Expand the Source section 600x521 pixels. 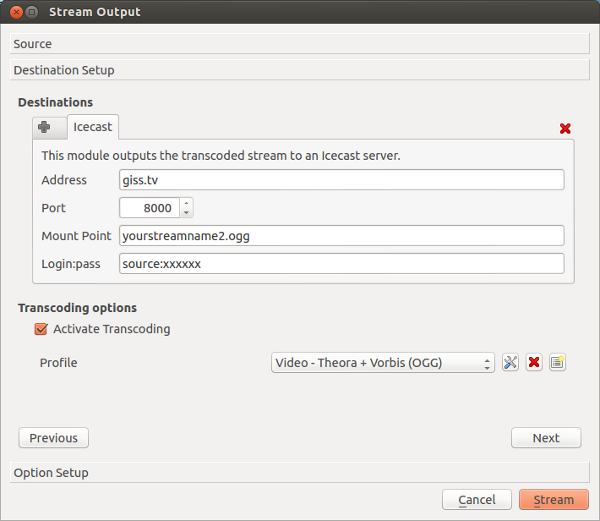300,44
